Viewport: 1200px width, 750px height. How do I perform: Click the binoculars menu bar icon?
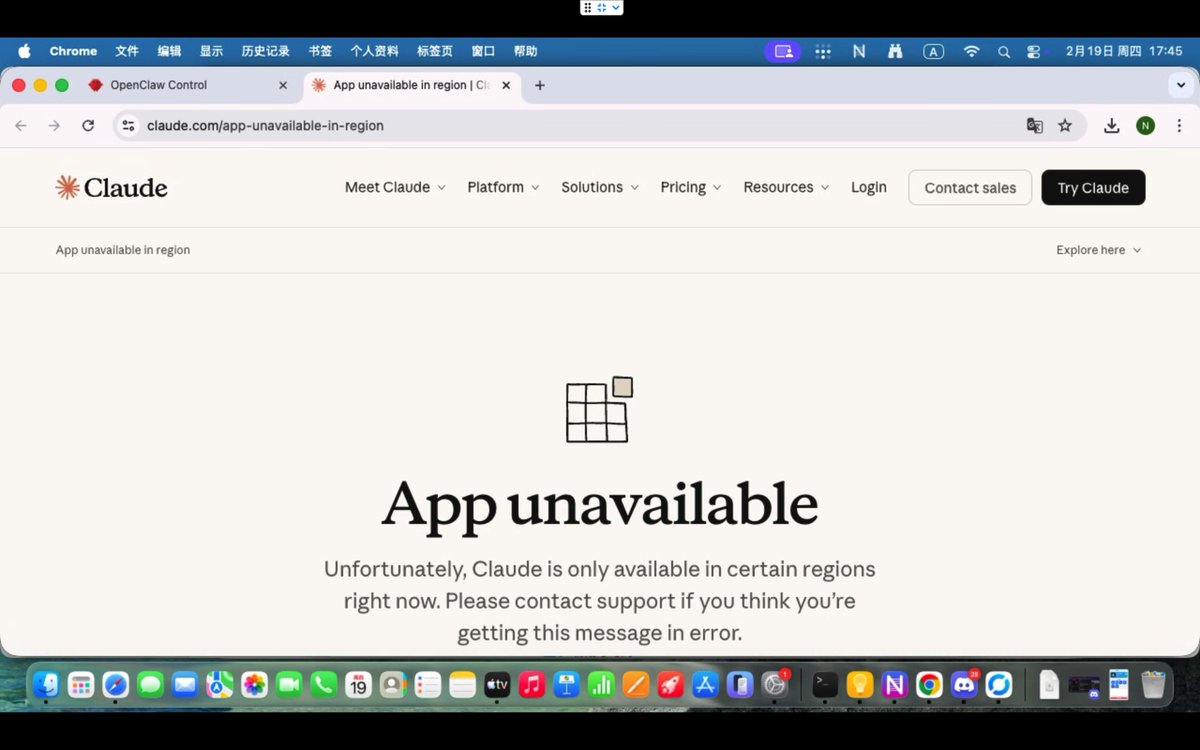point(895,51)
